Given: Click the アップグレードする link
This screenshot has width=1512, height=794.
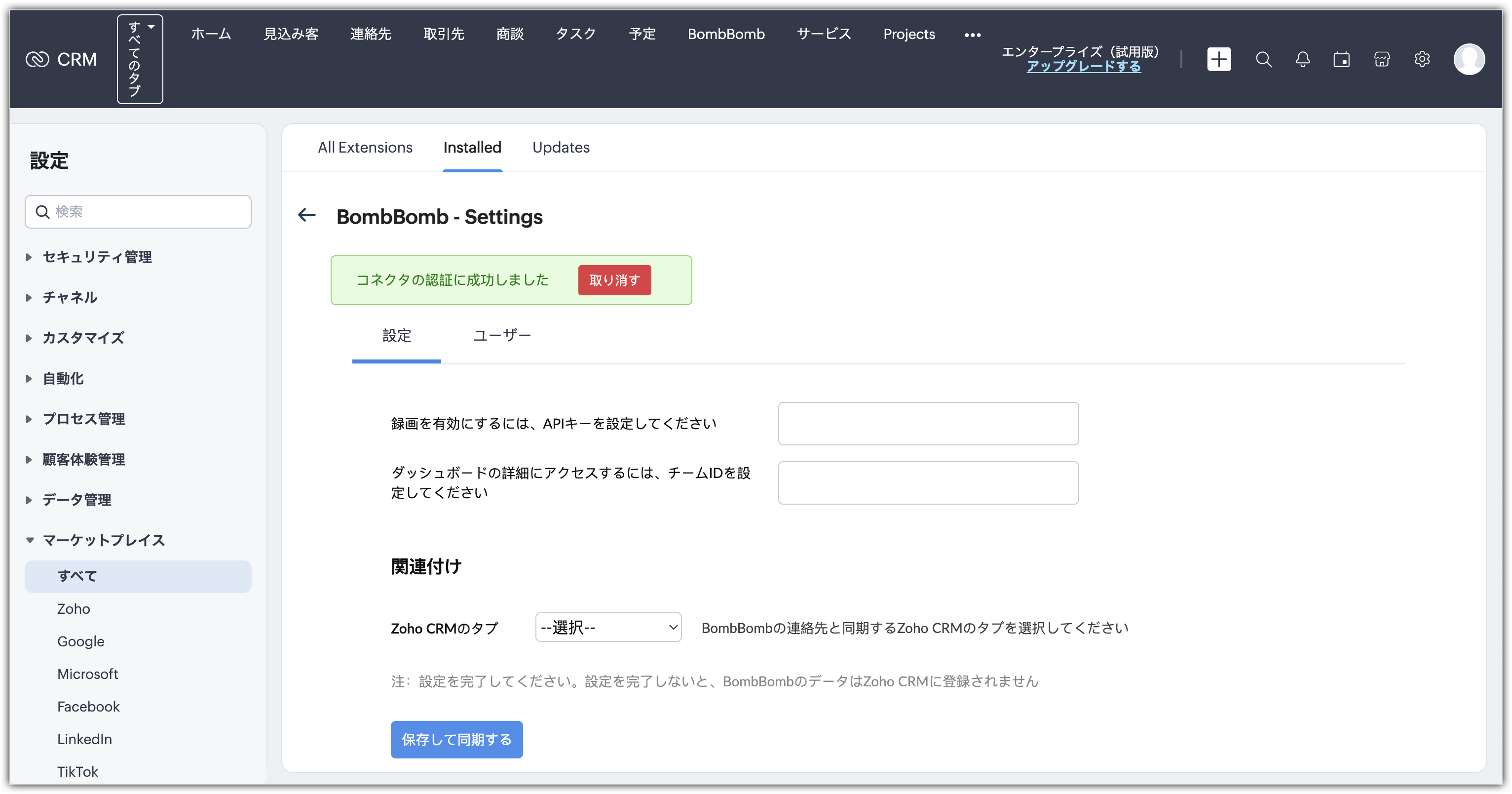Looking at the screenshot, I should click(x=1083, y=66).
